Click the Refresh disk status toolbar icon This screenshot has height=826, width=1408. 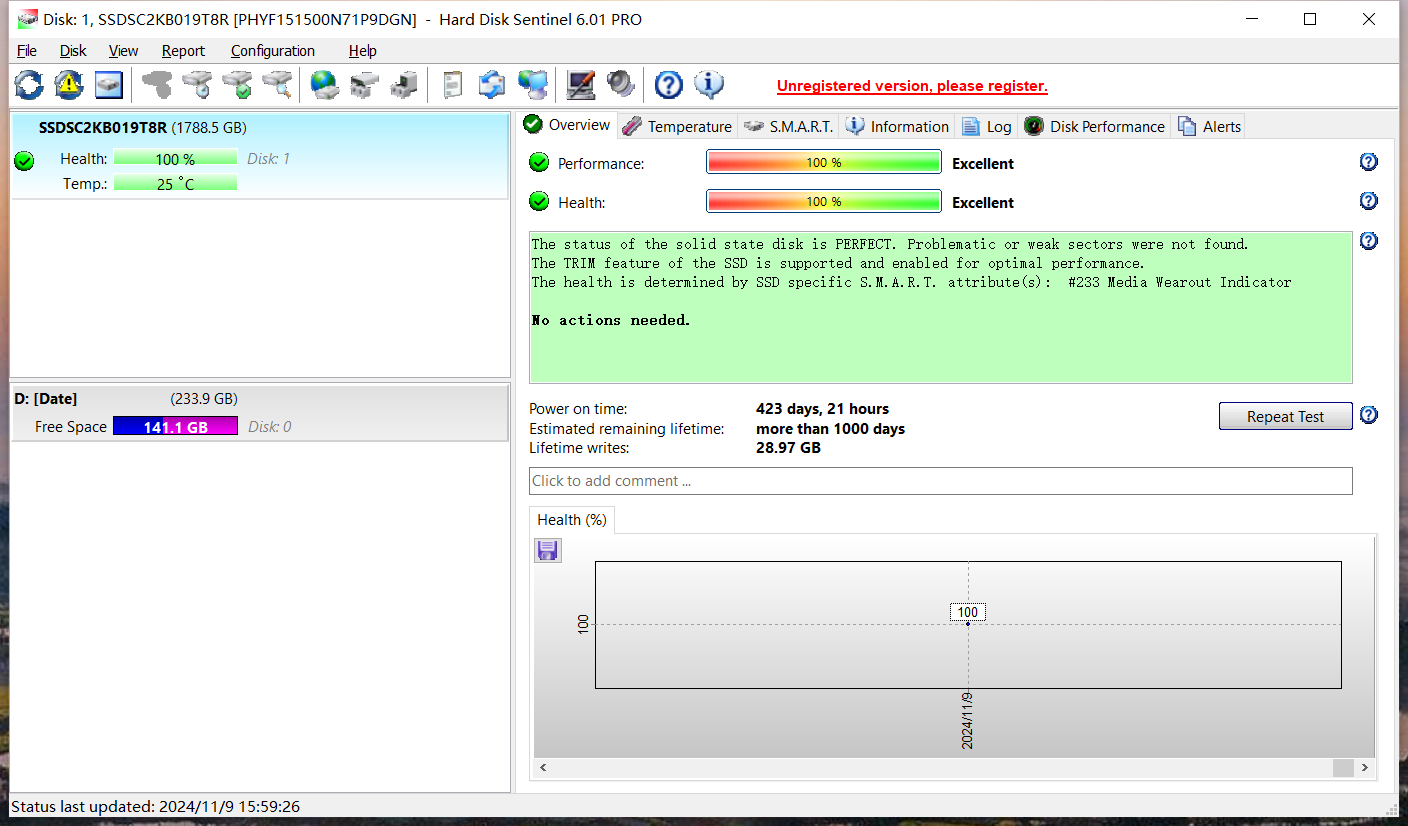29,85
